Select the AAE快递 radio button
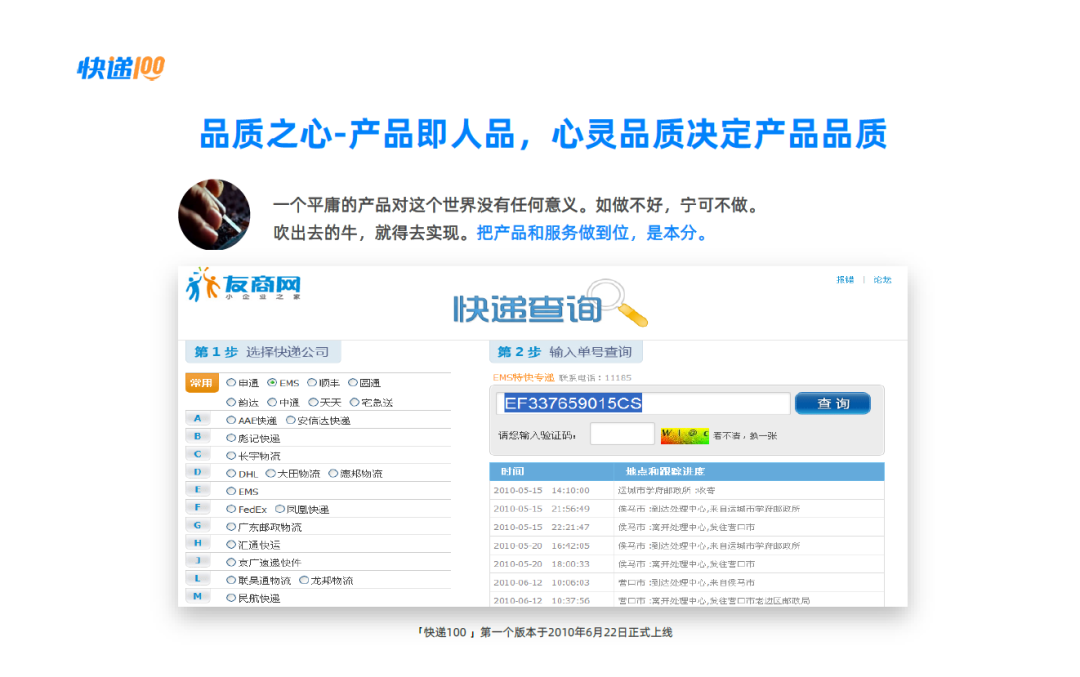Image resolution: width=1080 pixels, height=677 pixels. coord(231,420)
